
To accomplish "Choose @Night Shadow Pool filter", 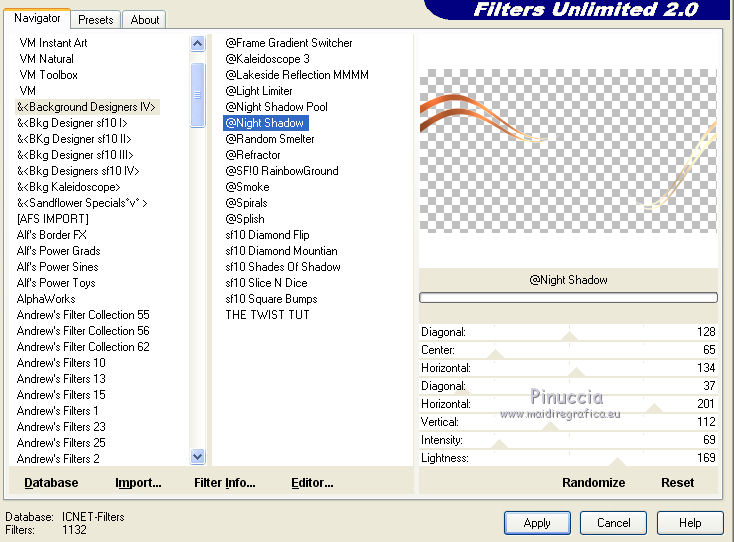I will [x=276, y=107].
